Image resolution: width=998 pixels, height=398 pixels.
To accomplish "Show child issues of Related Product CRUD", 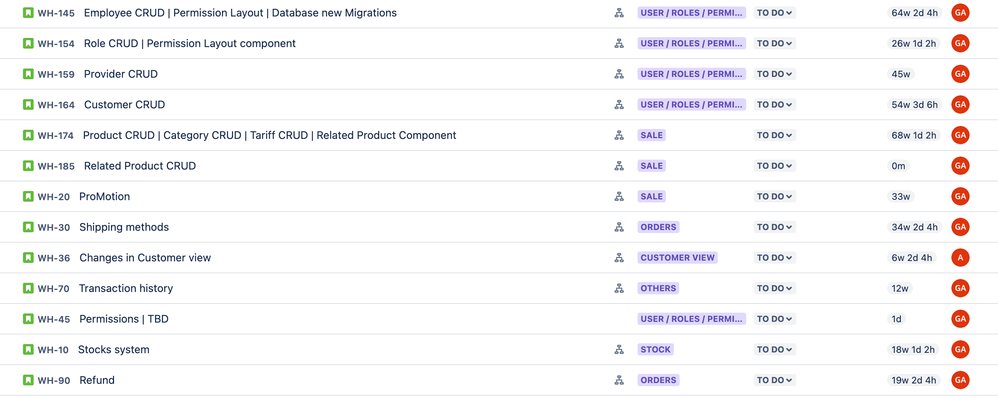I will 619,166.
